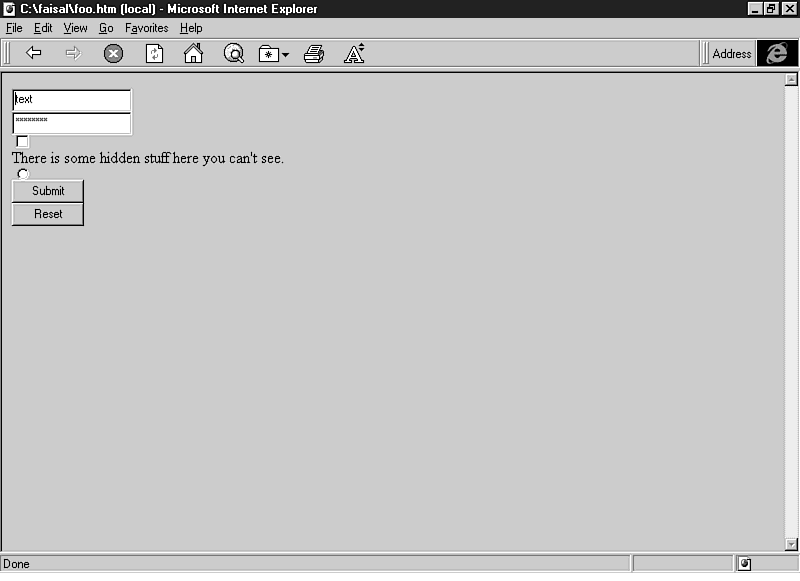Select the radio button above Submit
800x581 pixels.
tap(23, 174)
